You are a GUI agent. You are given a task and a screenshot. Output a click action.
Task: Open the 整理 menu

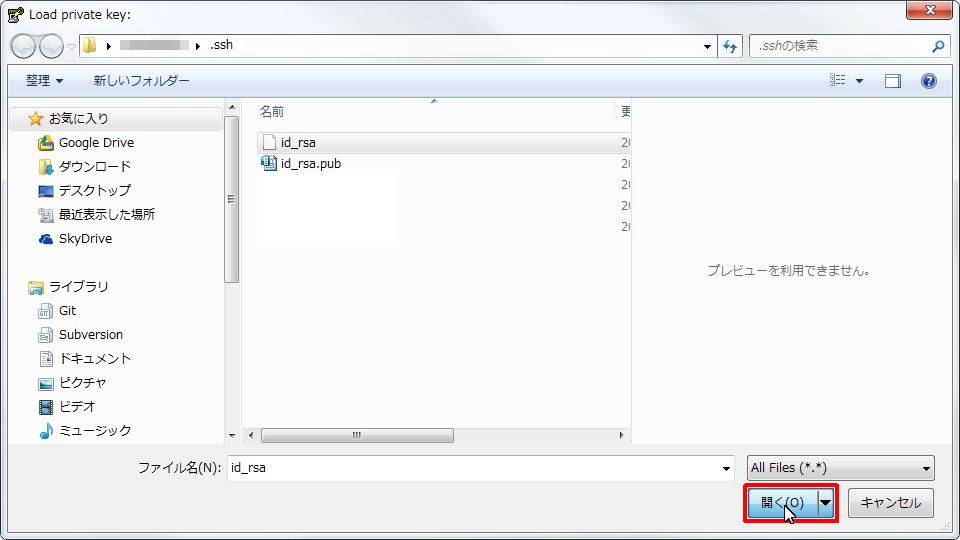point(44,81)
